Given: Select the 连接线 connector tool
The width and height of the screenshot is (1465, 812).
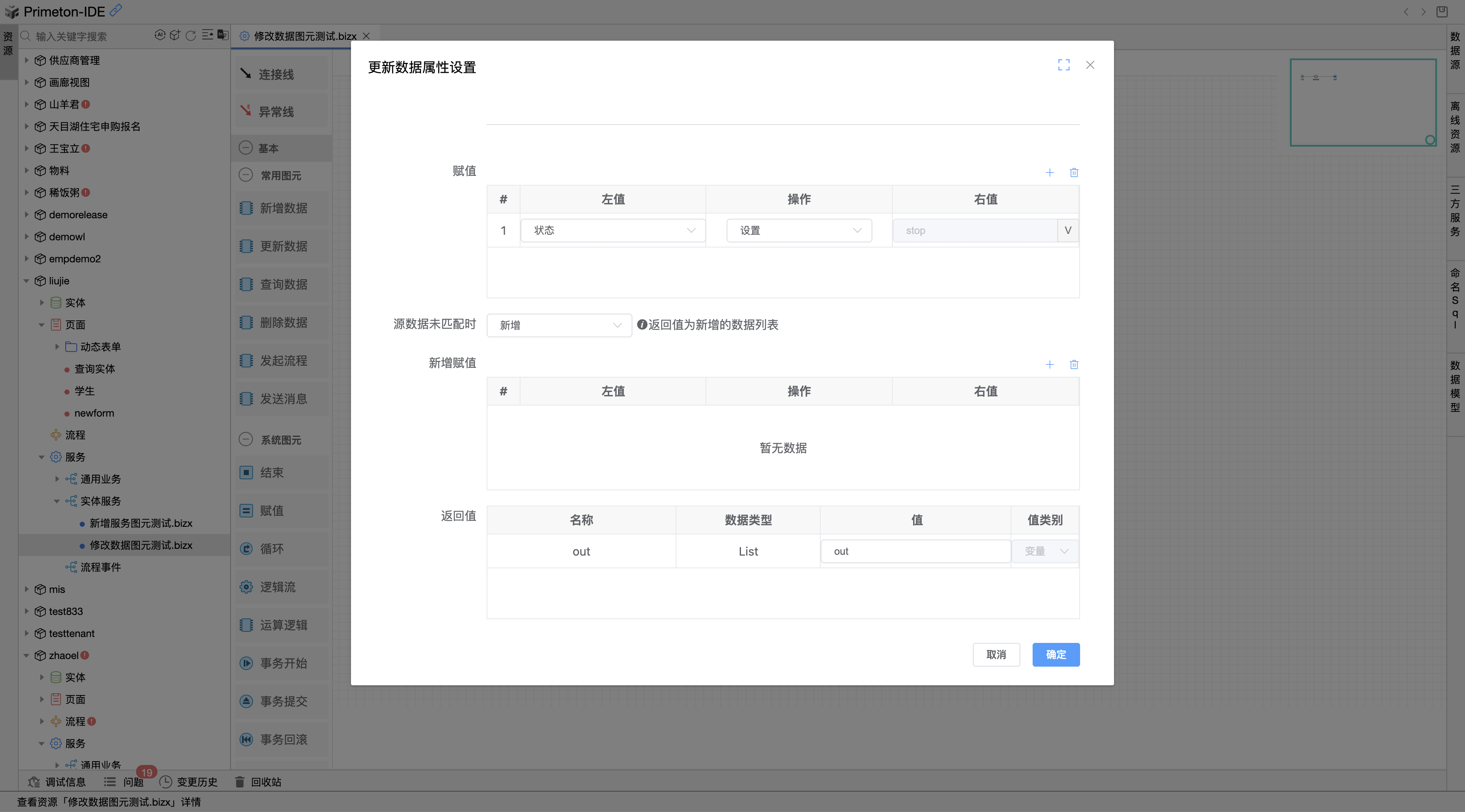Looking at the screenshot, I should pyautogui.click(x=276, y=73).
